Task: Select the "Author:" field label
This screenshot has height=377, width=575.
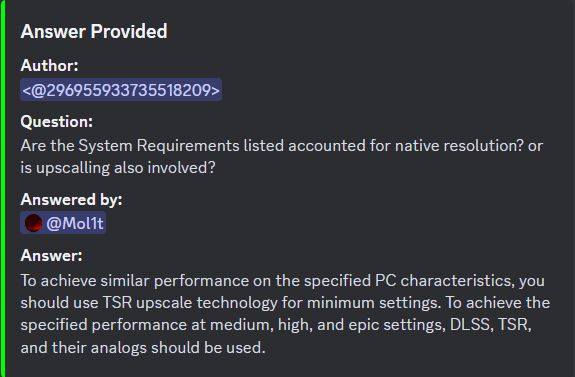Action: coord(50,66)
